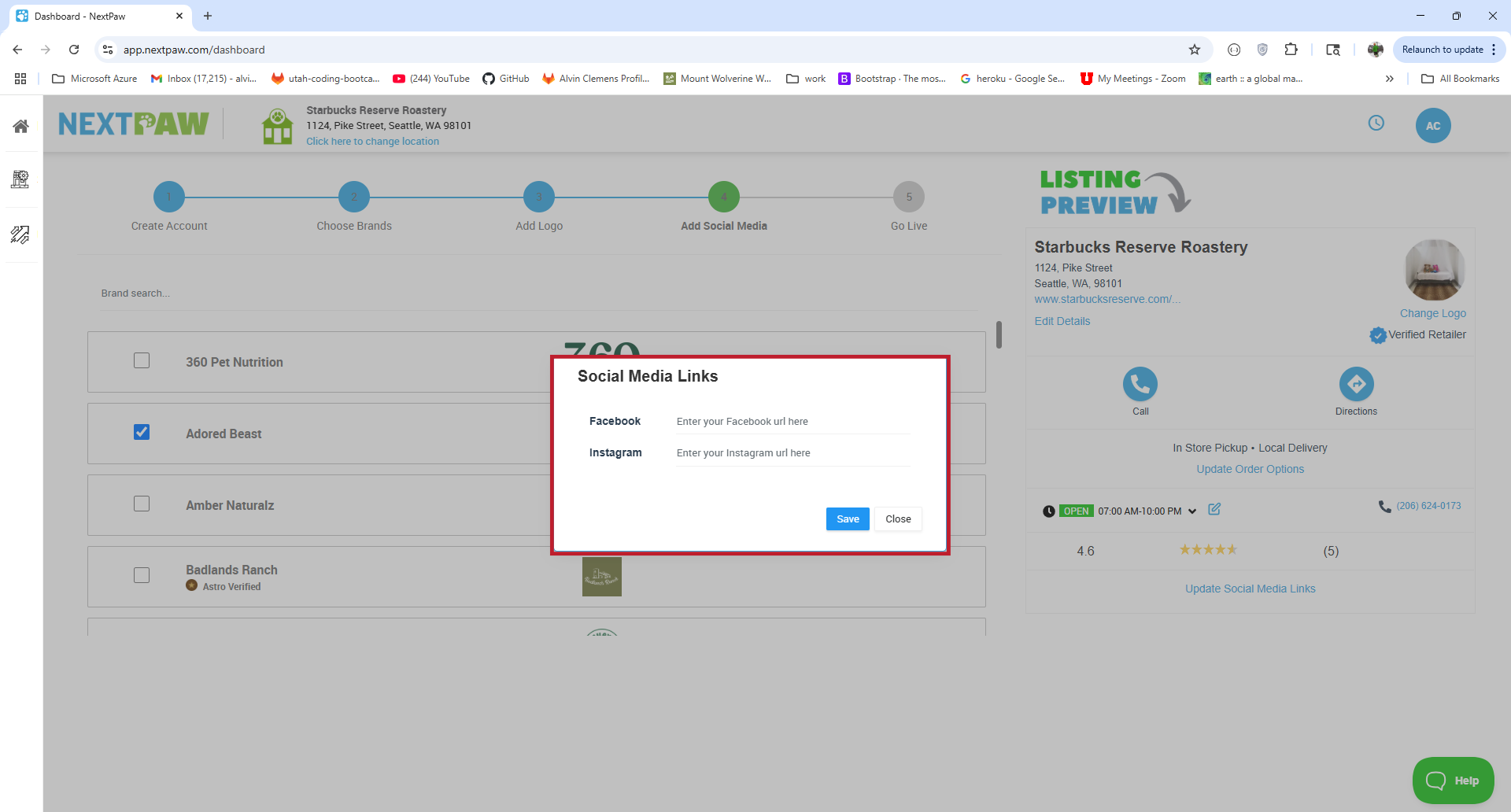Open the work bookmarks folder
Image resolution: width=1511 pixels, height=812 pixels.
(806, 79)
